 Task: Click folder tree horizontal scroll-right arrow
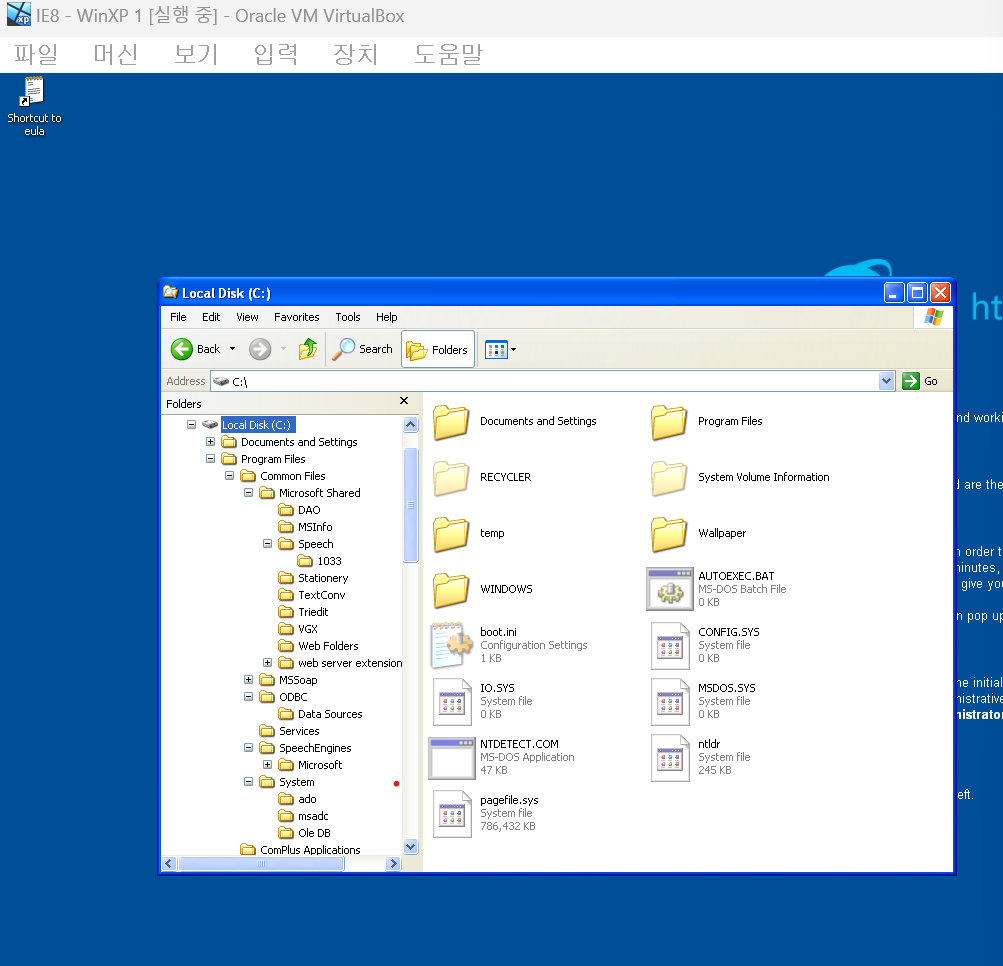pos(394,864)
